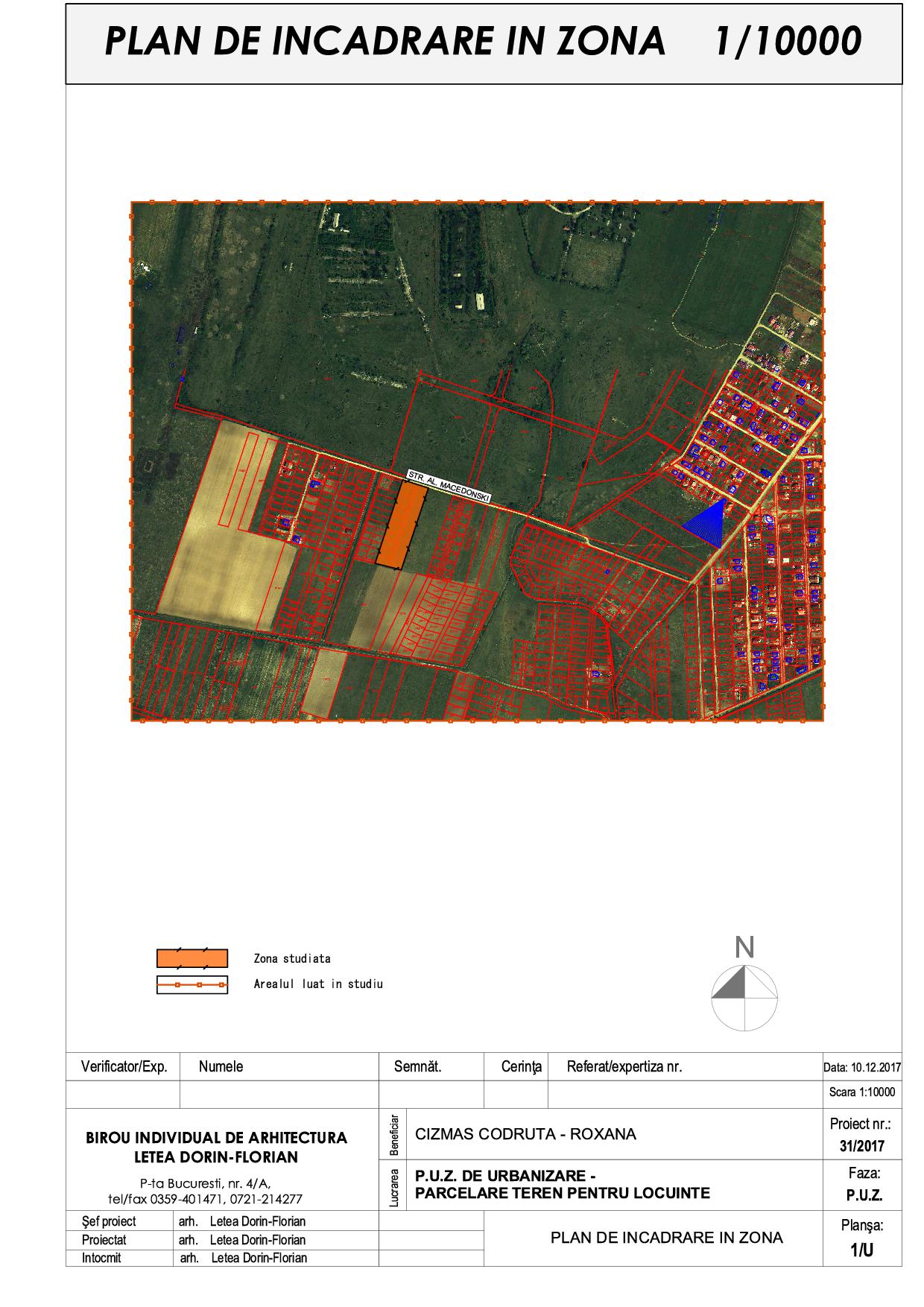Click the '1/10000' scale in header

(787, 41)
